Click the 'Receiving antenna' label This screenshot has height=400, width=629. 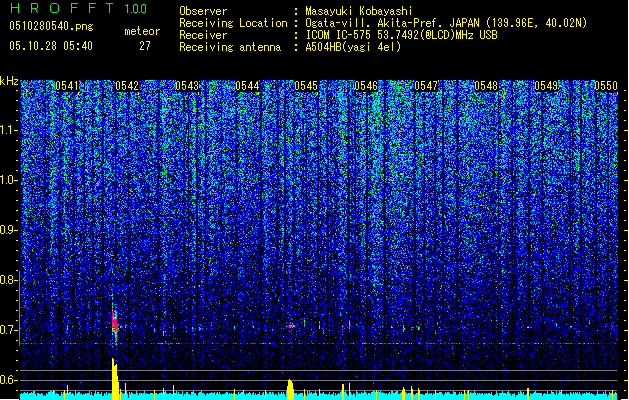tap(230, 47)
